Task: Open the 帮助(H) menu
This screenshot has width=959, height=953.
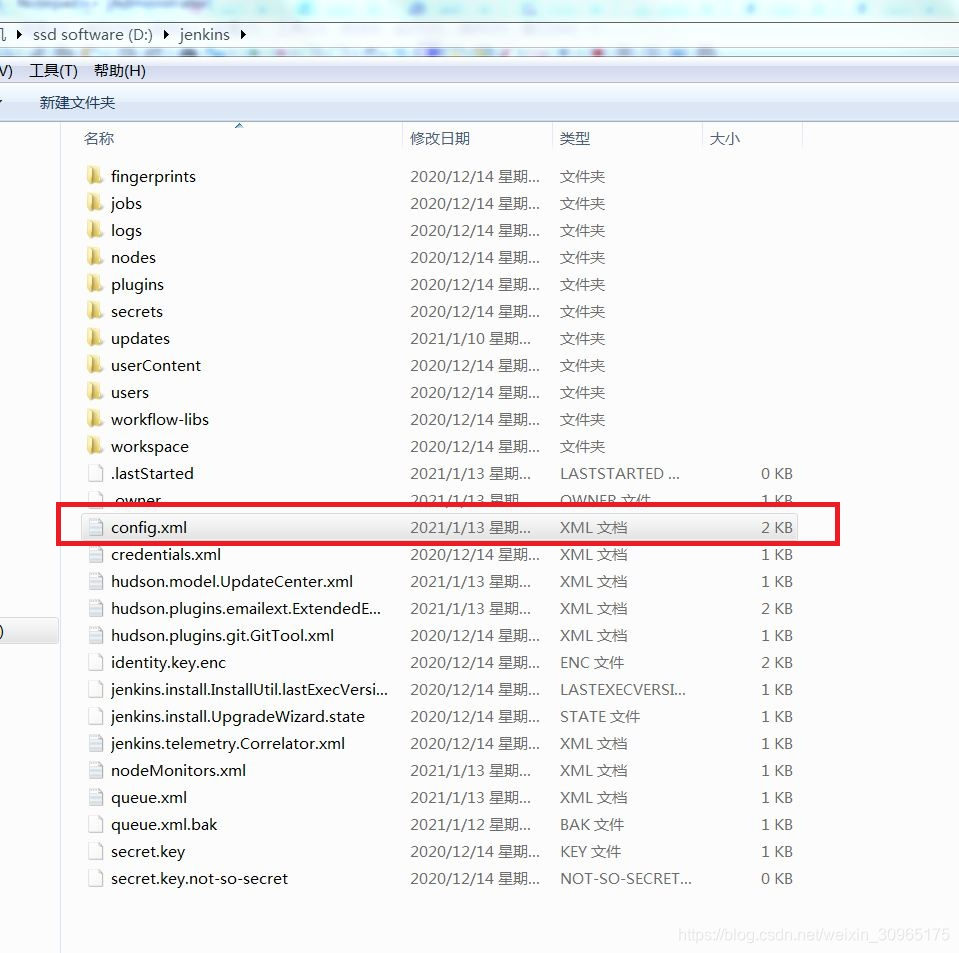Action: tap(120, 71)
